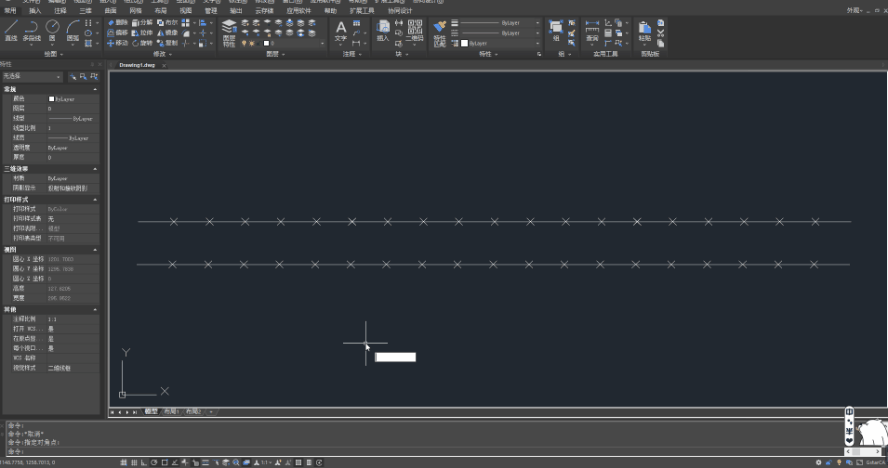Toggle layer on/off lightbulb icon
This screenshot has height=468, width=888.
(x=245, y=44)
